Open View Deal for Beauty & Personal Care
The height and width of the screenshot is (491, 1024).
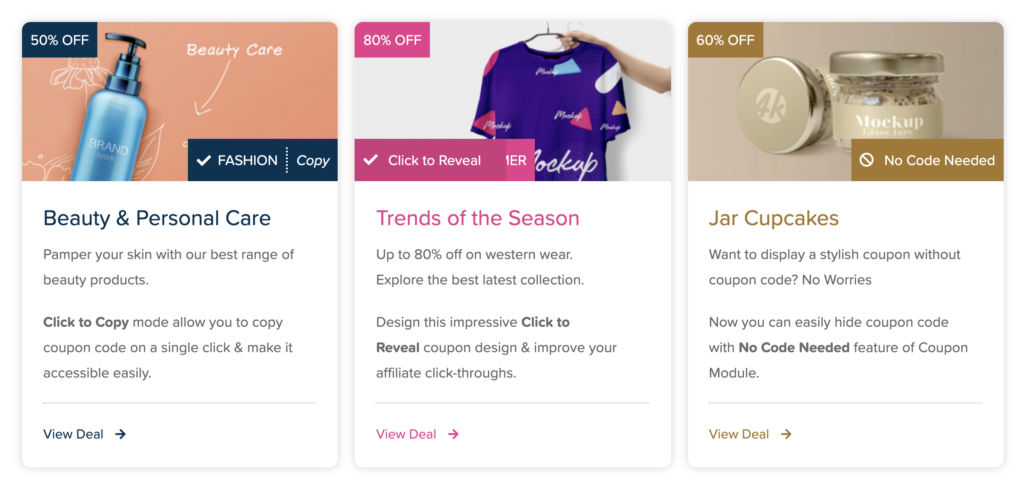point(73,434)
